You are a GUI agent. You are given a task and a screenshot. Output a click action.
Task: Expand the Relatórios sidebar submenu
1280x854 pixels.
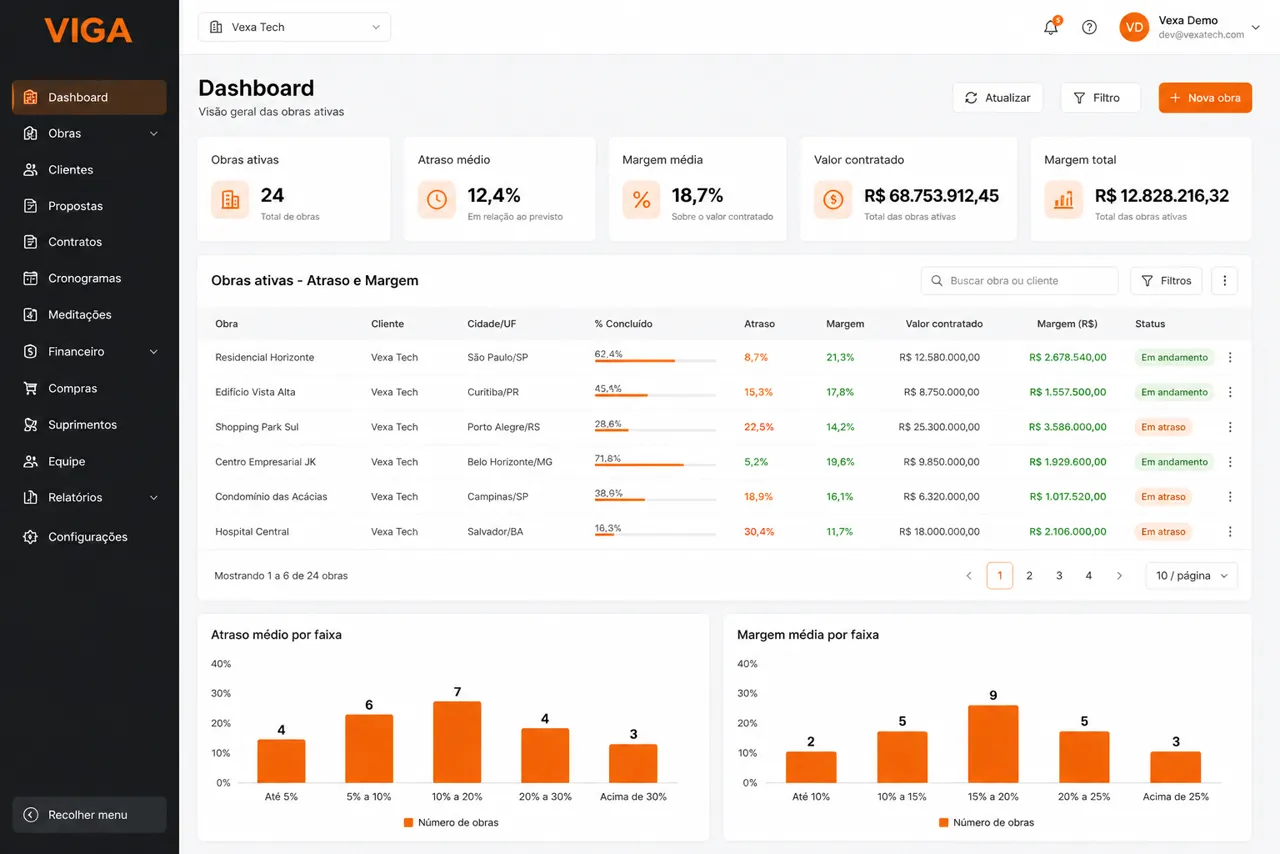[154, 498]
